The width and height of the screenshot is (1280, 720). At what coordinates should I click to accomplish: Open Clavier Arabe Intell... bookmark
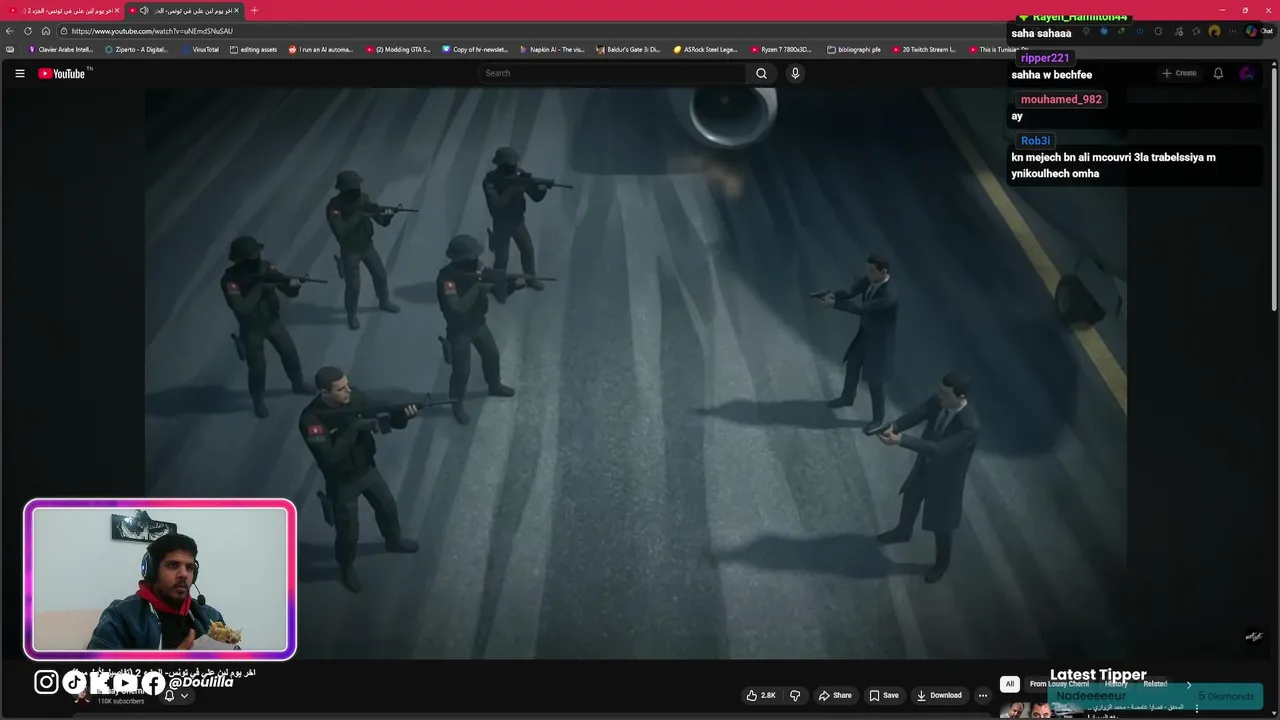pos(60,49)
